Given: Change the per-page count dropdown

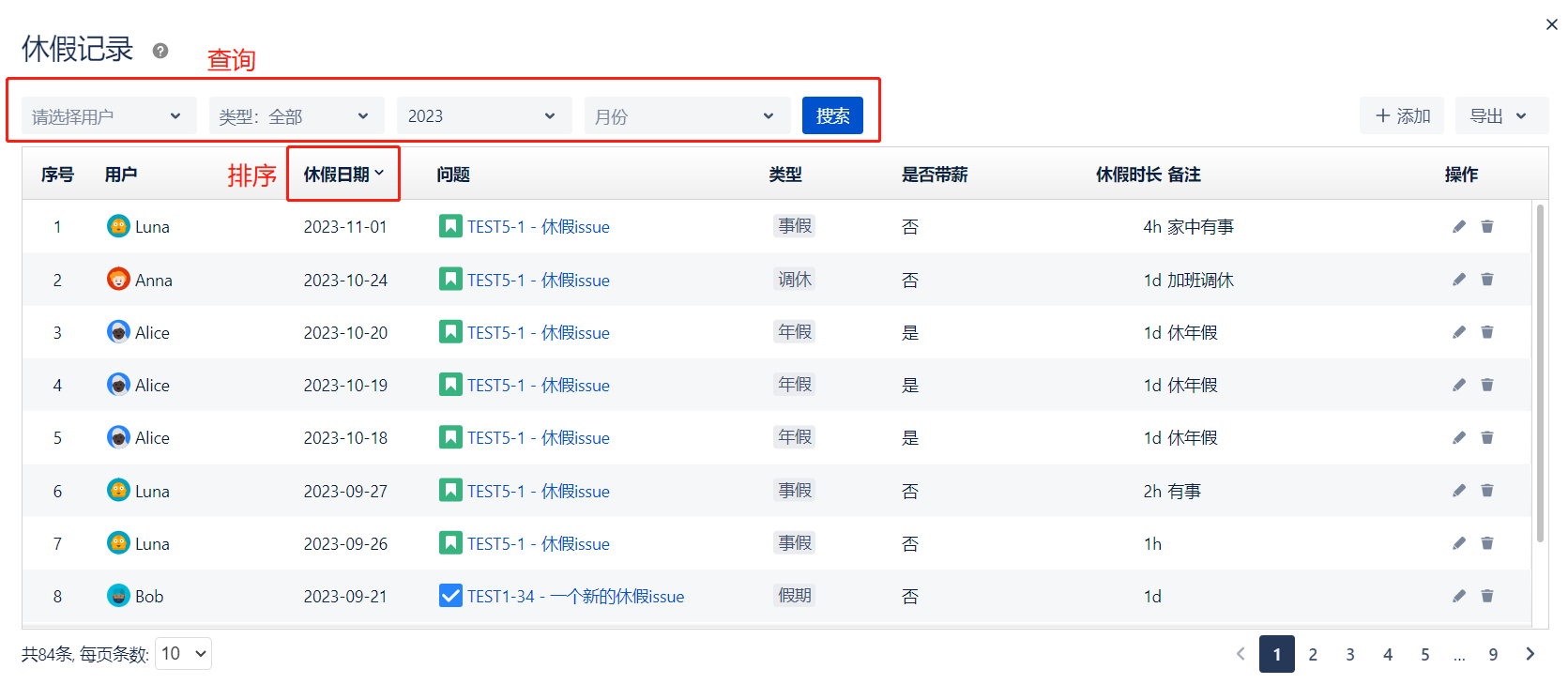Looking at the screenshot, I should point(183,654).
